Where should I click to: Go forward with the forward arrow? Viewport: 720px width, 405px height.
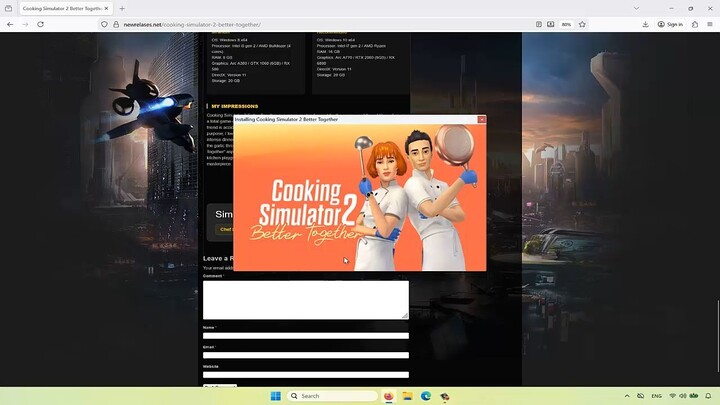pyautogui.click(x=25, y=24)
